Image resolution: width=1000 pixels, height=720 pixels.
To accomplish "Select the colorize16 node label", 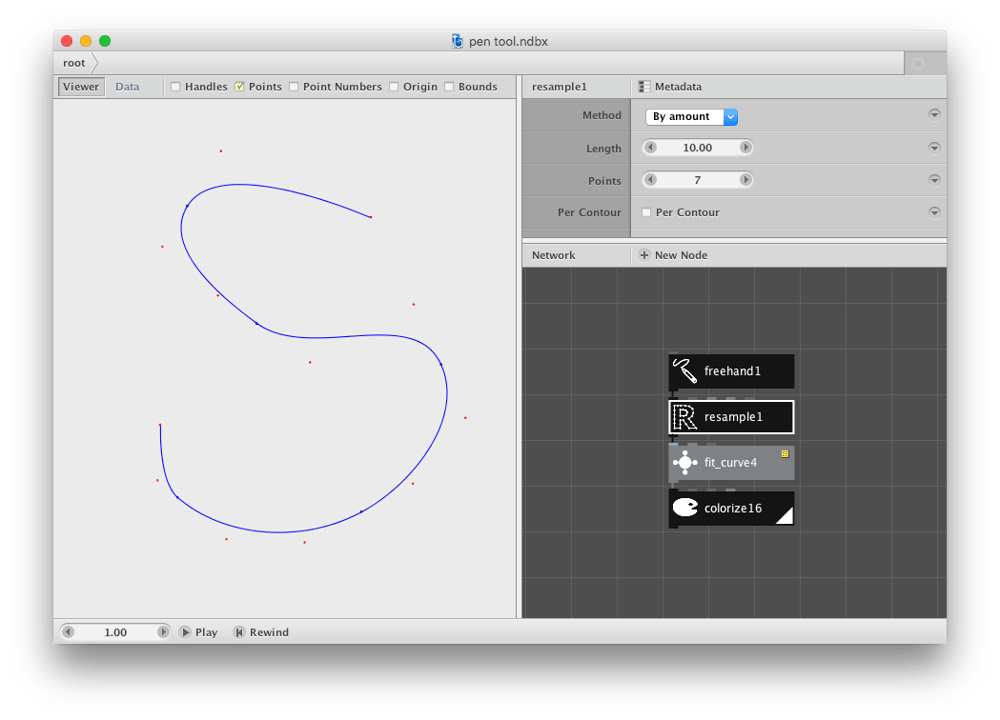I will pos(733,508).
